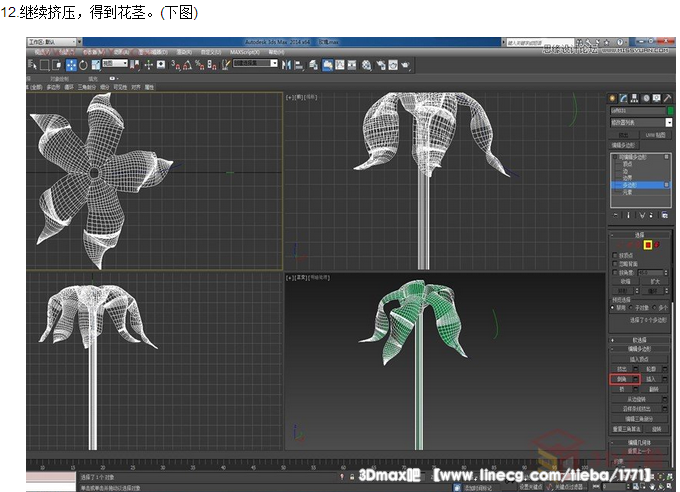Open the 倒角 settings box
Image resolution: width=680 pixels, height=492 pixels.
(636, 379)
